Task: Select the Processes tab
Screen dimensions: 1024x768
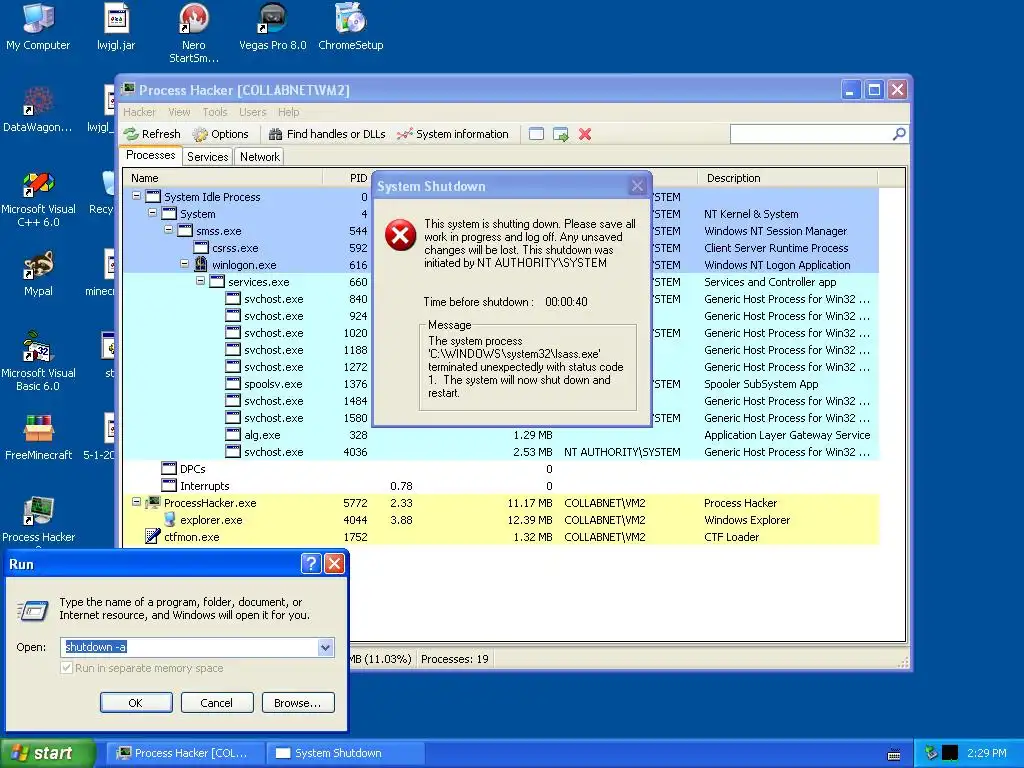Action: tap(151, 155)
